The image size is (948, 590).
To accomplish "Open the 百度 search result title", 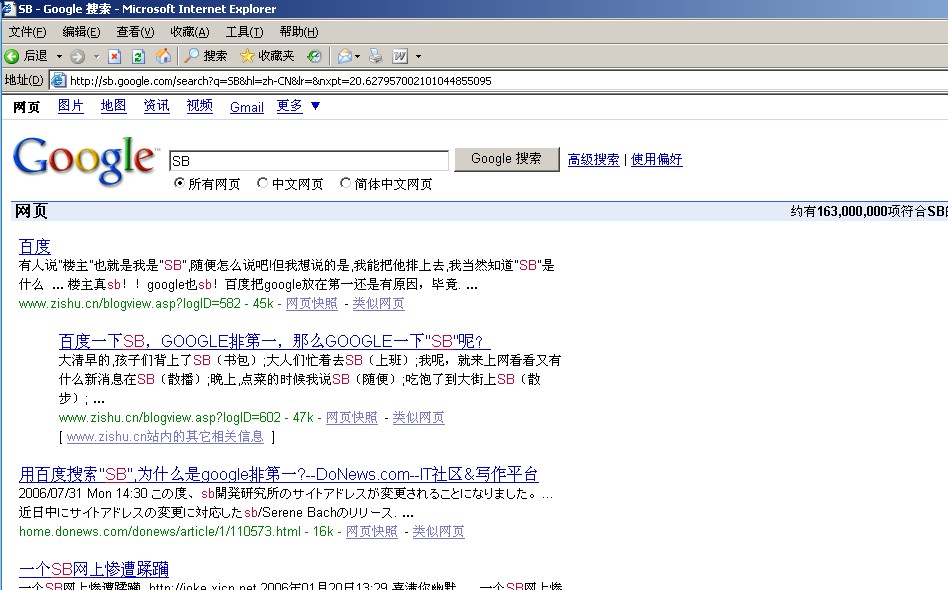I will [34, 246].
